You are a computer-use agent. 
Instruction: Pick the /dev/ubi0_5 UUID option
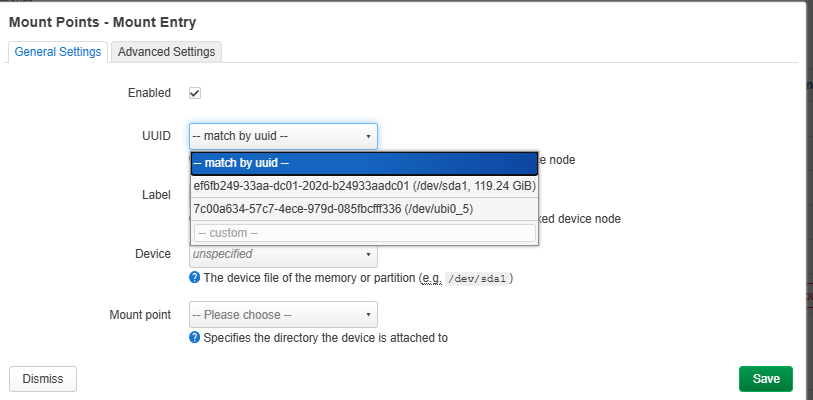333,209
